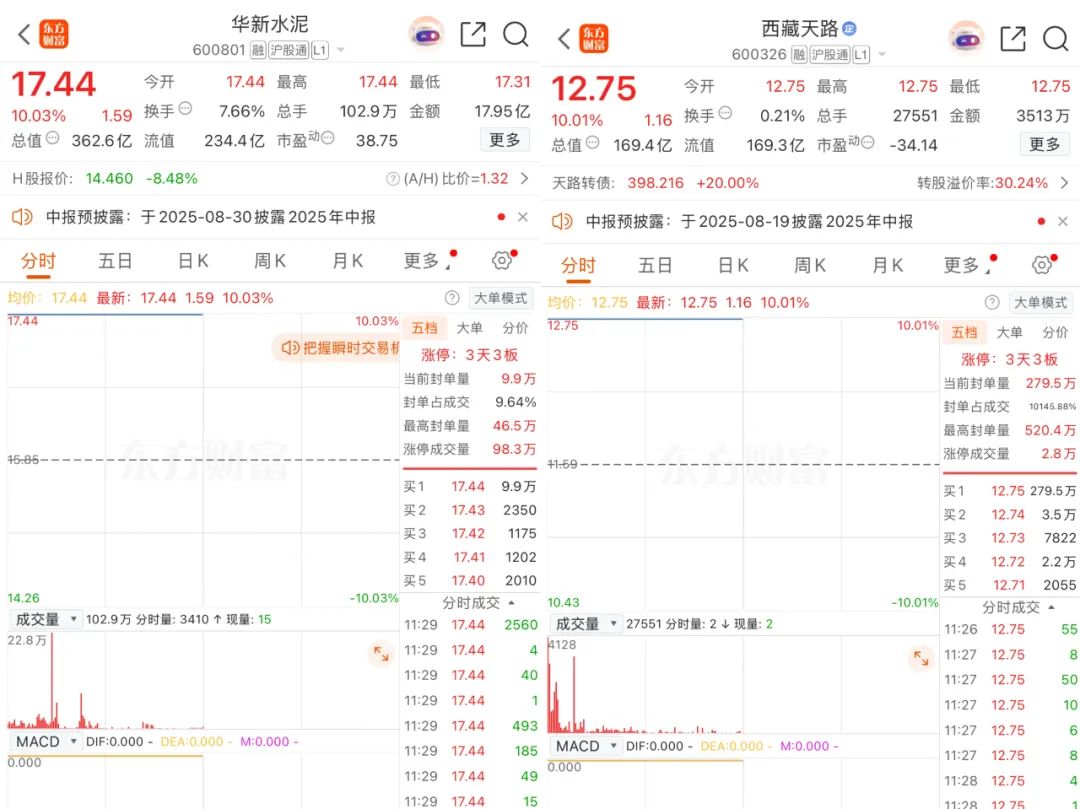Search stocks from 华新水泥 page
This screenshot has height=809, width=1080.
[515, 34]
